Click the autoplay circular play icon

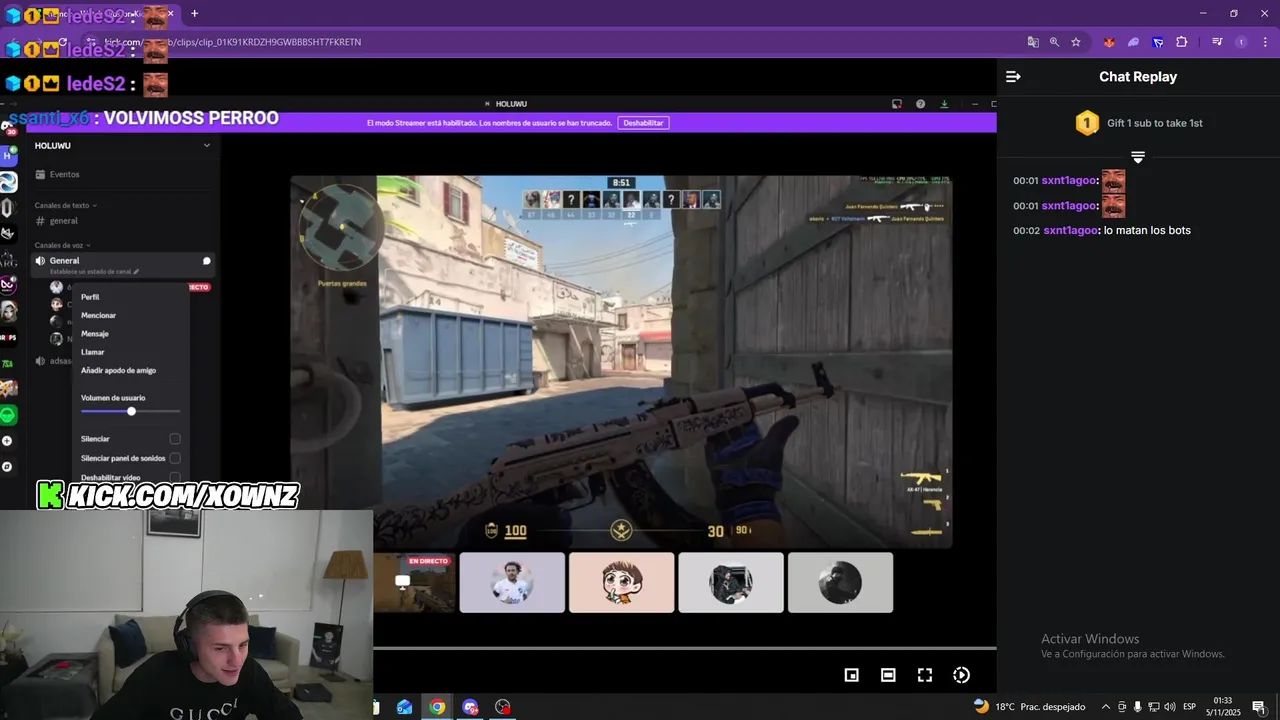pyautogui.click(x=961, y=675)
